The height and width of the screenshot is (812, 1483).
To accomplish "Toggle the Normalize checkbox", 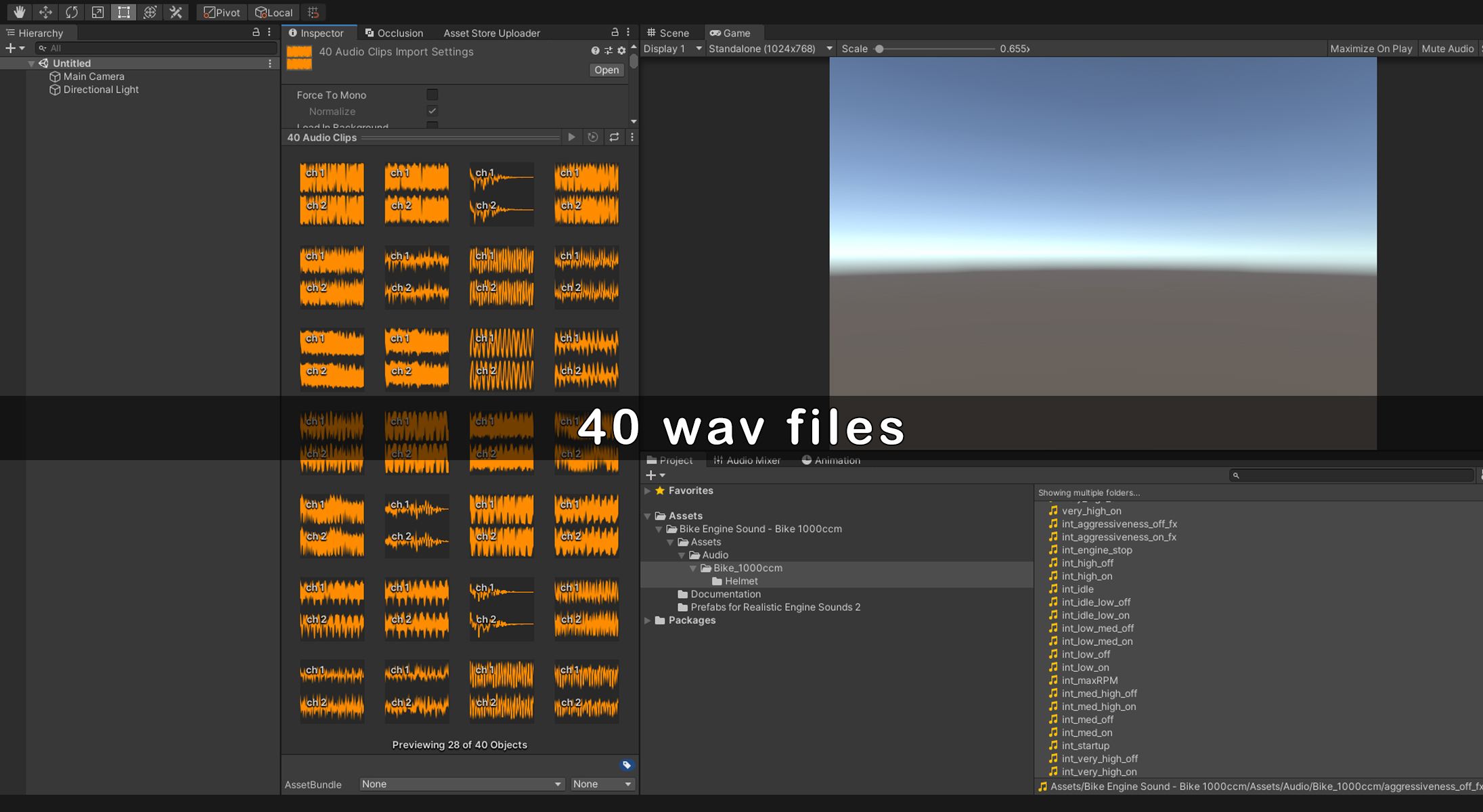I will tap(432, 111).
